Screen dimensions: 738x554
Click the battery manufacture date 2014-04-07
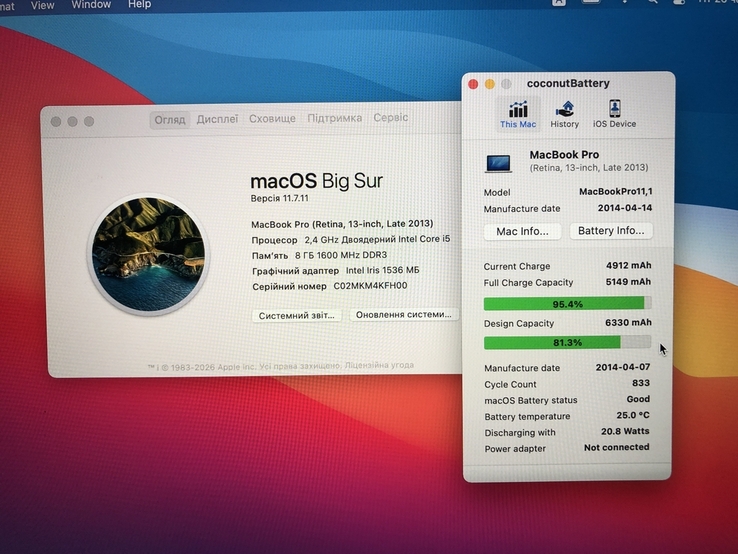pyautogui.click(x=622, y=367)
